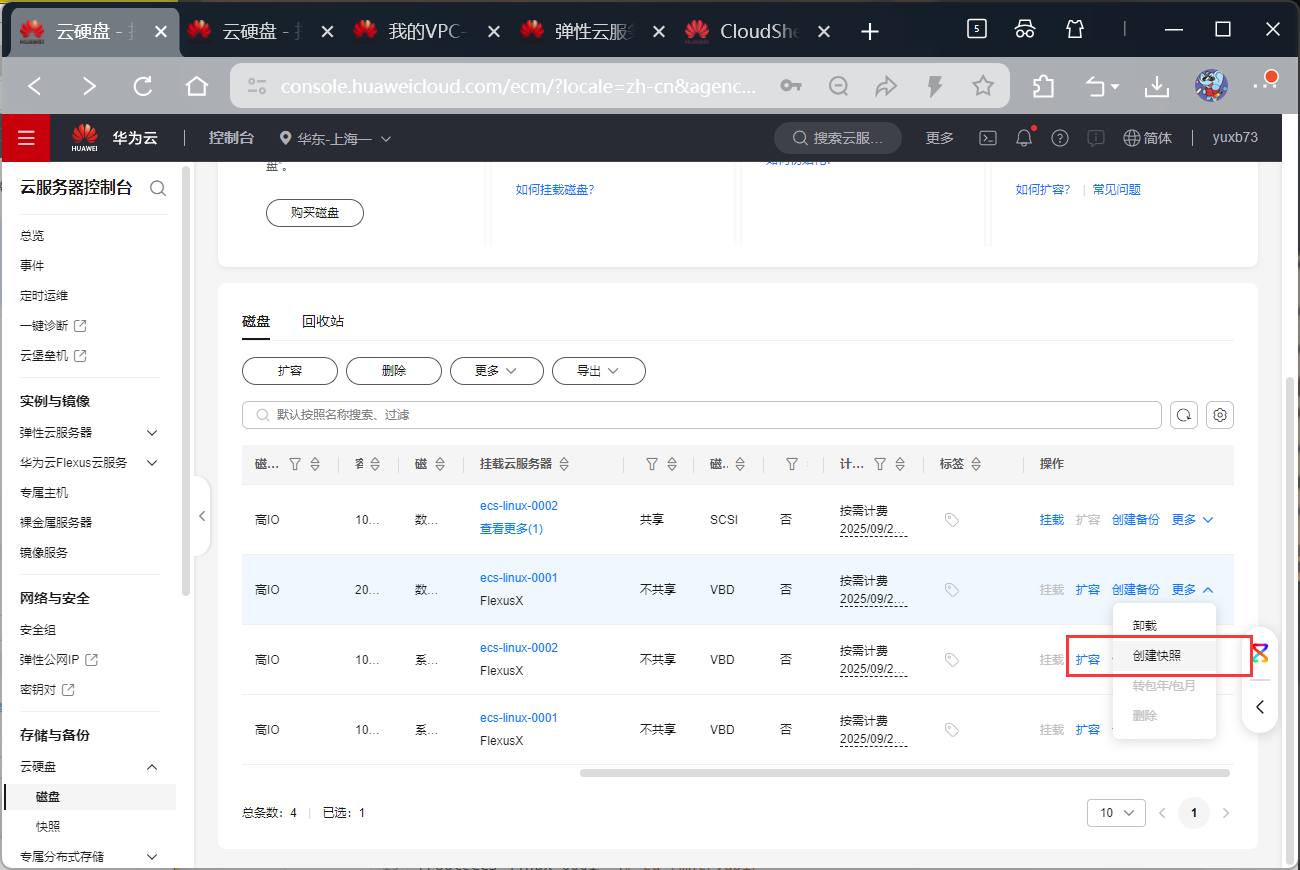Go to browser home page icon

[197, 87]
